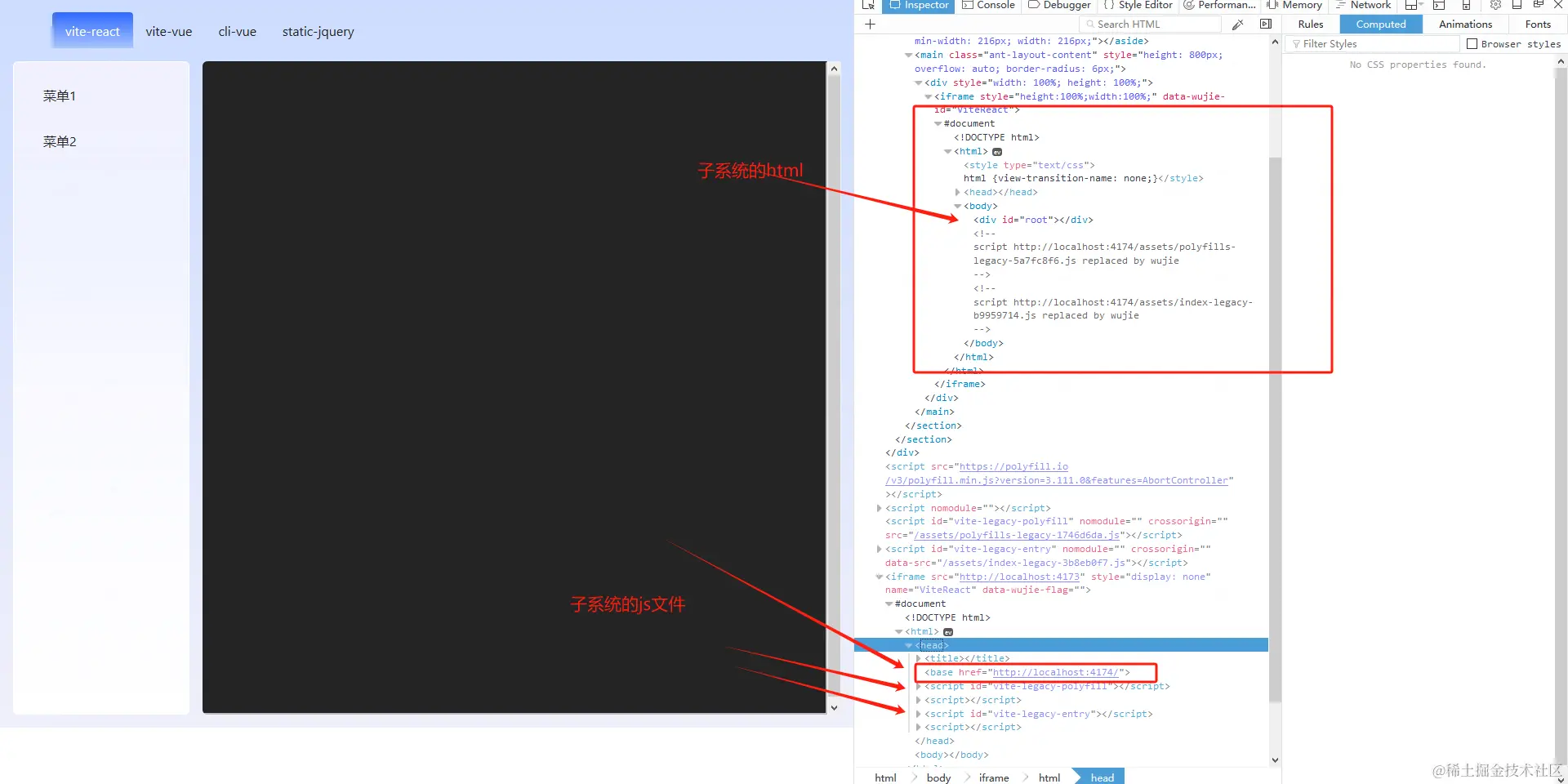Switch to the Style Editor panel

1138,5
